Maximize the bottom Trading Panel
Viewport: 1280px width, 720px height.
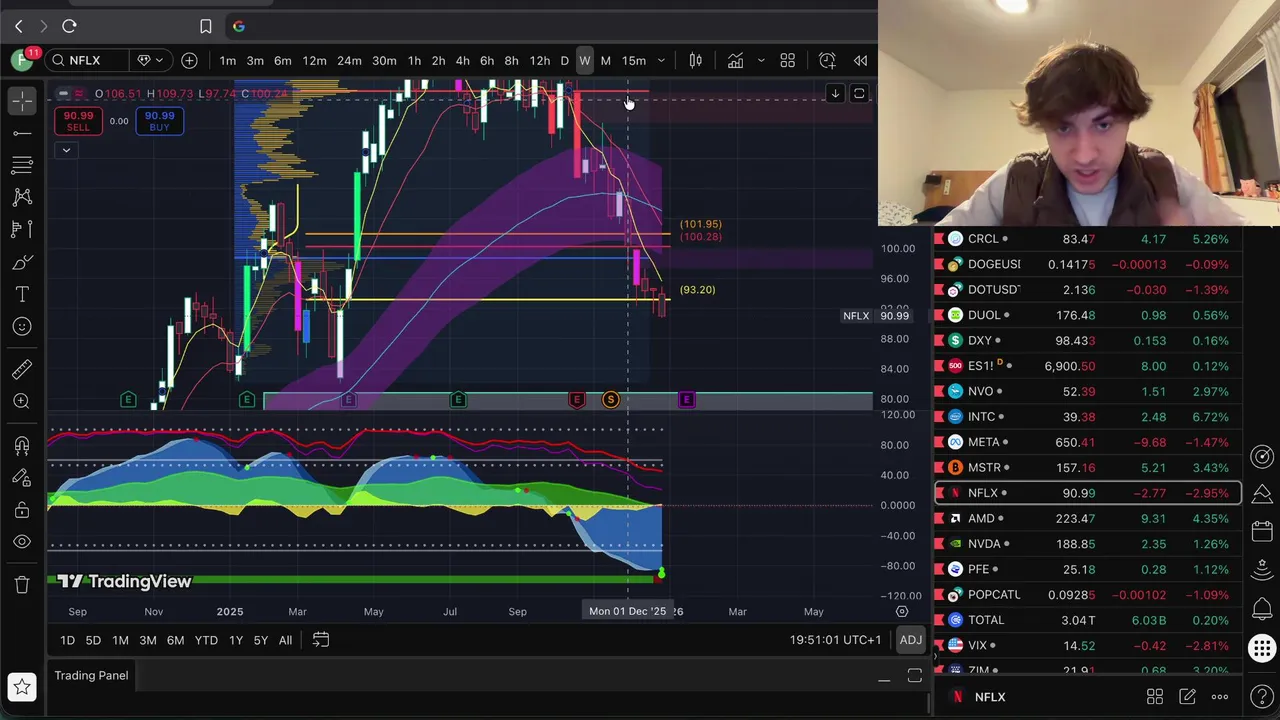(914, 677)
